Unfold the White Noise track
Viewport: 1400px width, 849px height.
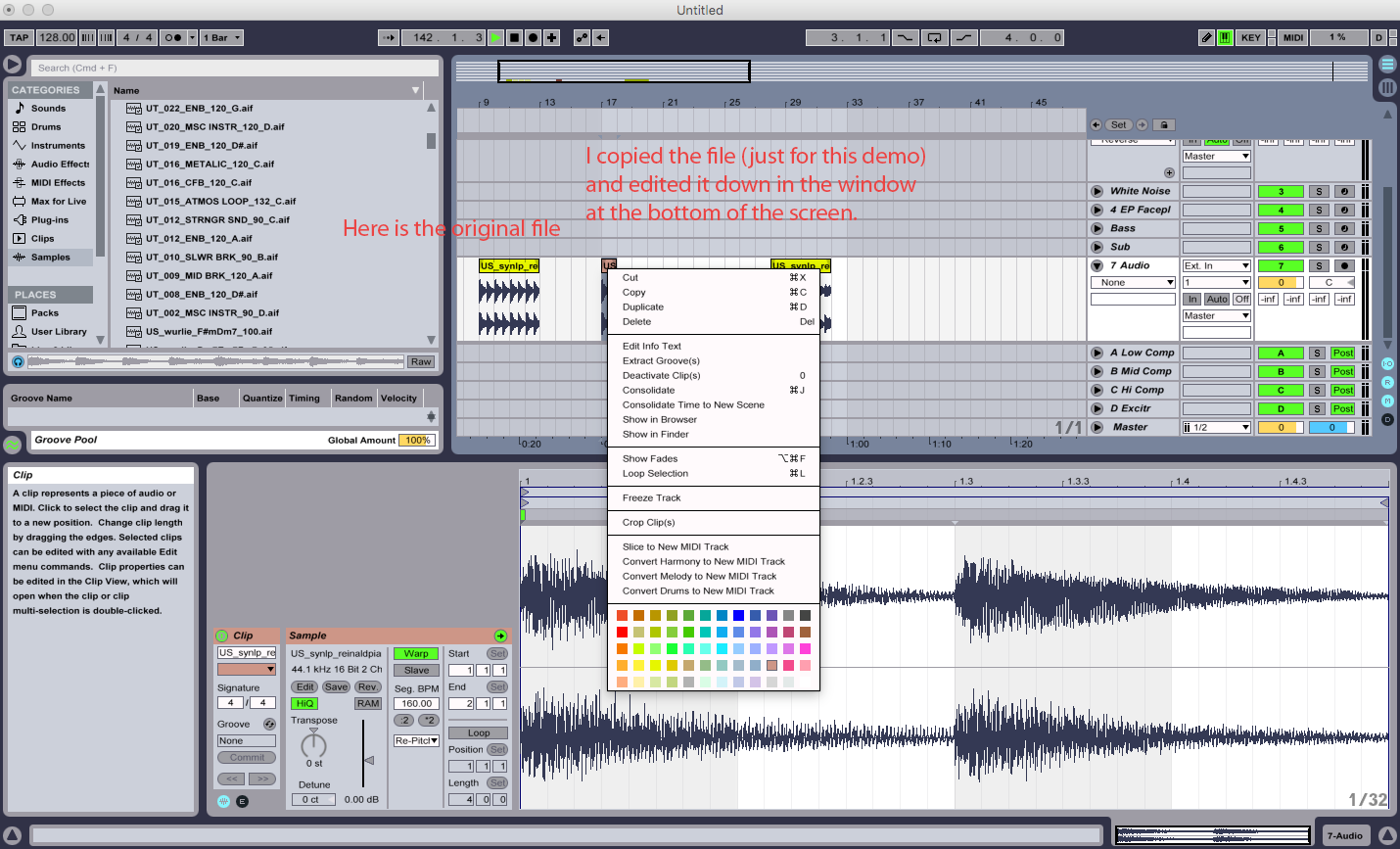(1097, 191)
